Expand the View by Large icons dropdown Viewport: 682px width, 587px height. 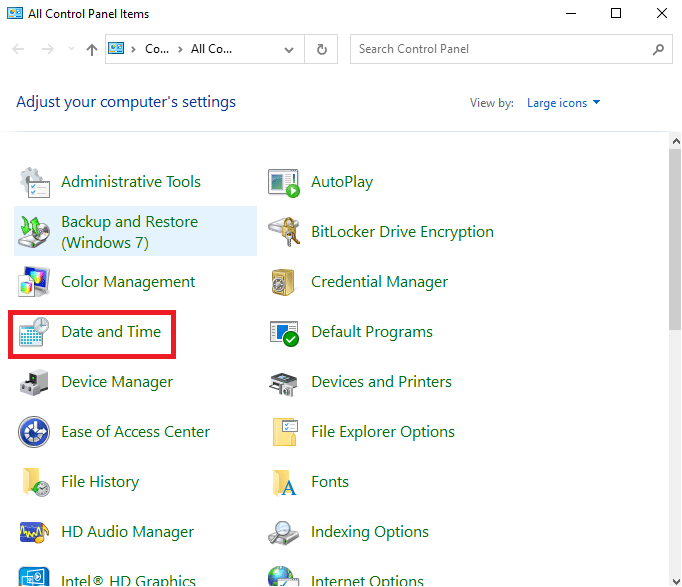(x=564, y=103)
